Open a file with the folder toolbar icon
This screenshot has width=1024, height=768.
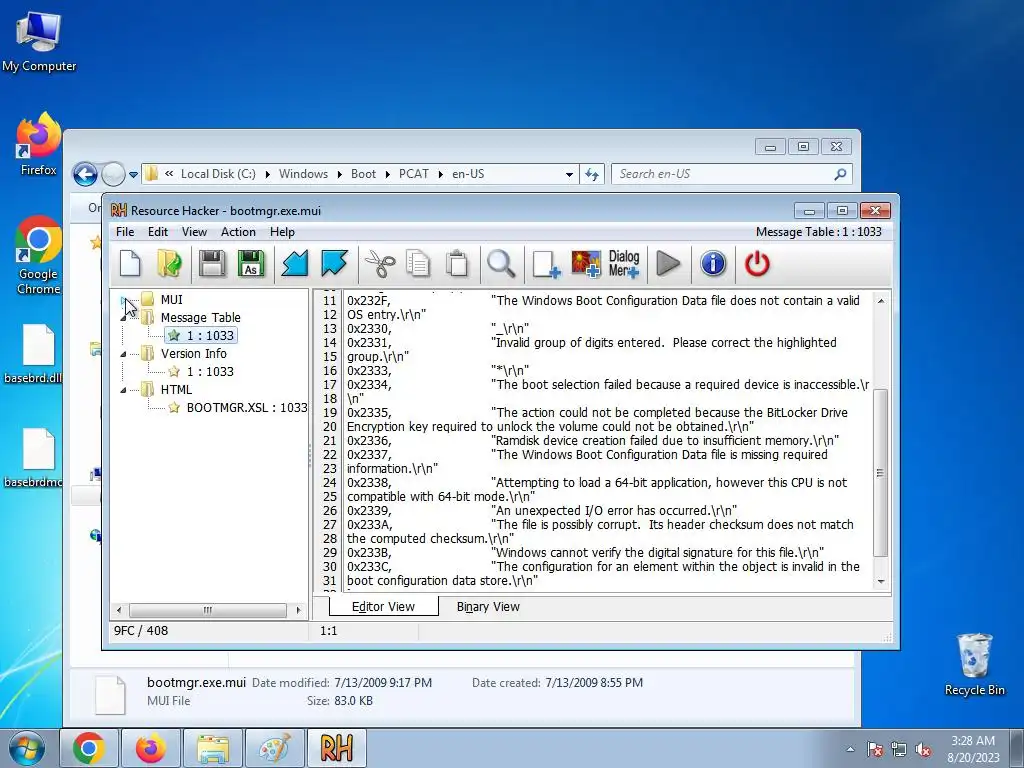coord(170,264)
